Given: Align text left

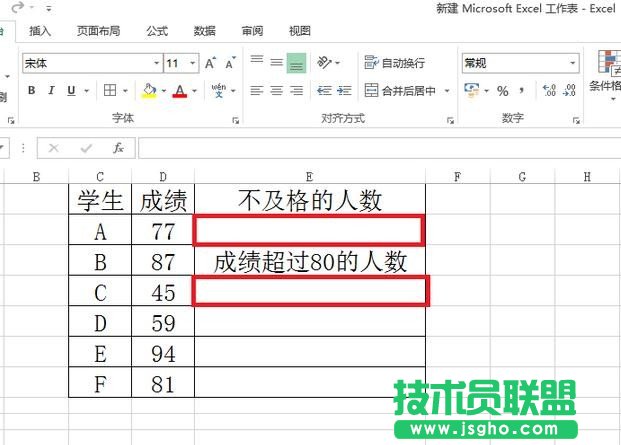Looking at the screenshot, I should 257,91.
